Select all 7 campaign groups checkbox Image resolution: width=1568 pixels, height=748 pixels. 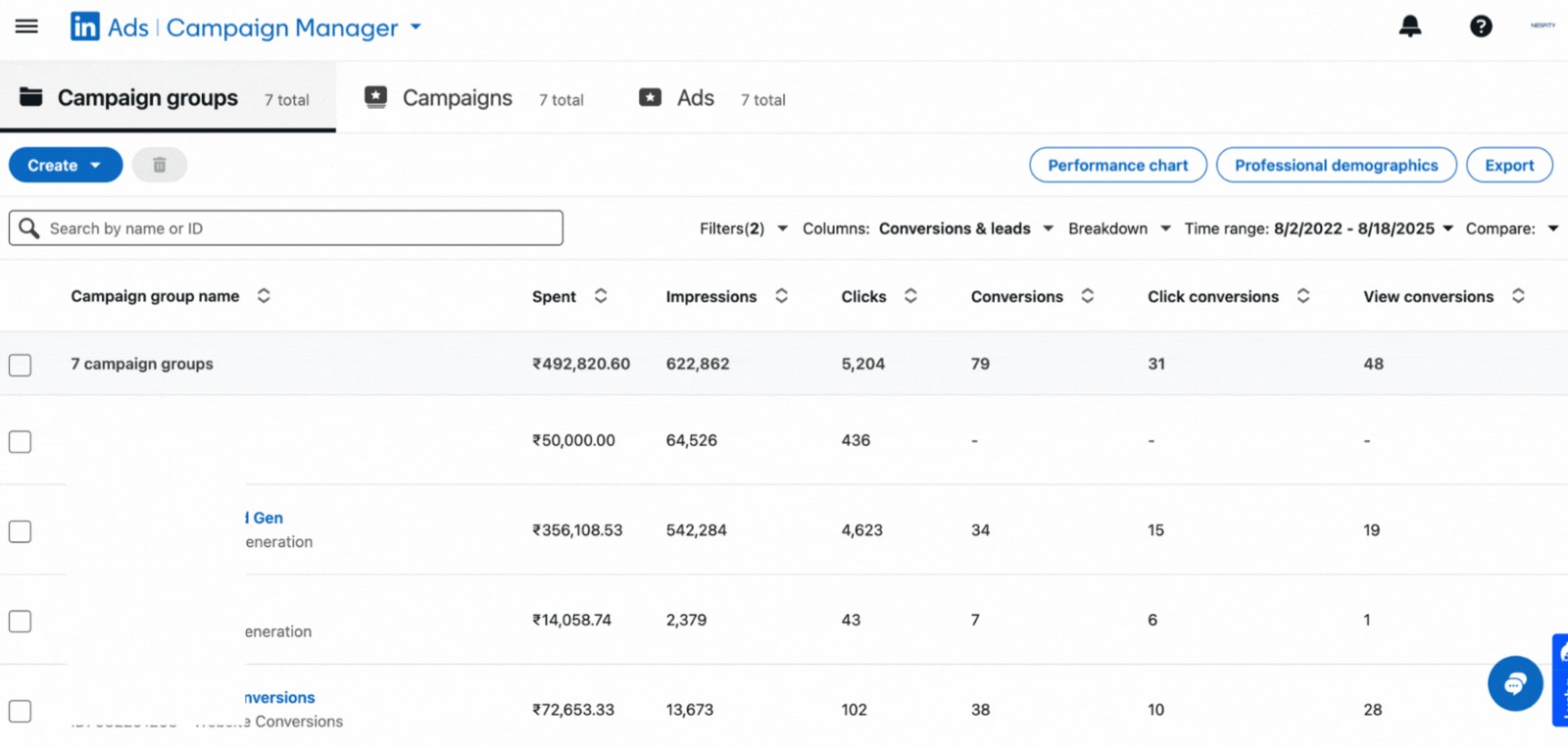click(x=20, y=365)
